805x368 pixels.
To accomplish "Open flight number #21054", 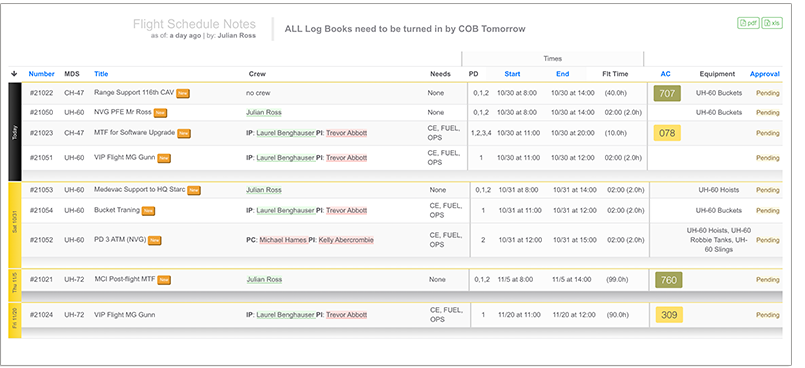I will coord(41,210).
